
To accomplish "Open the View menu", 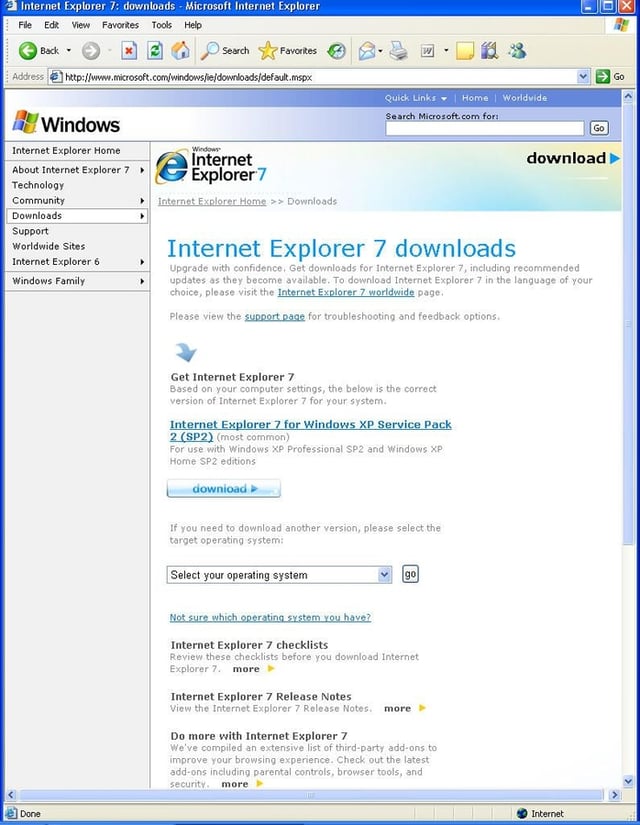I will click(81, 25).
